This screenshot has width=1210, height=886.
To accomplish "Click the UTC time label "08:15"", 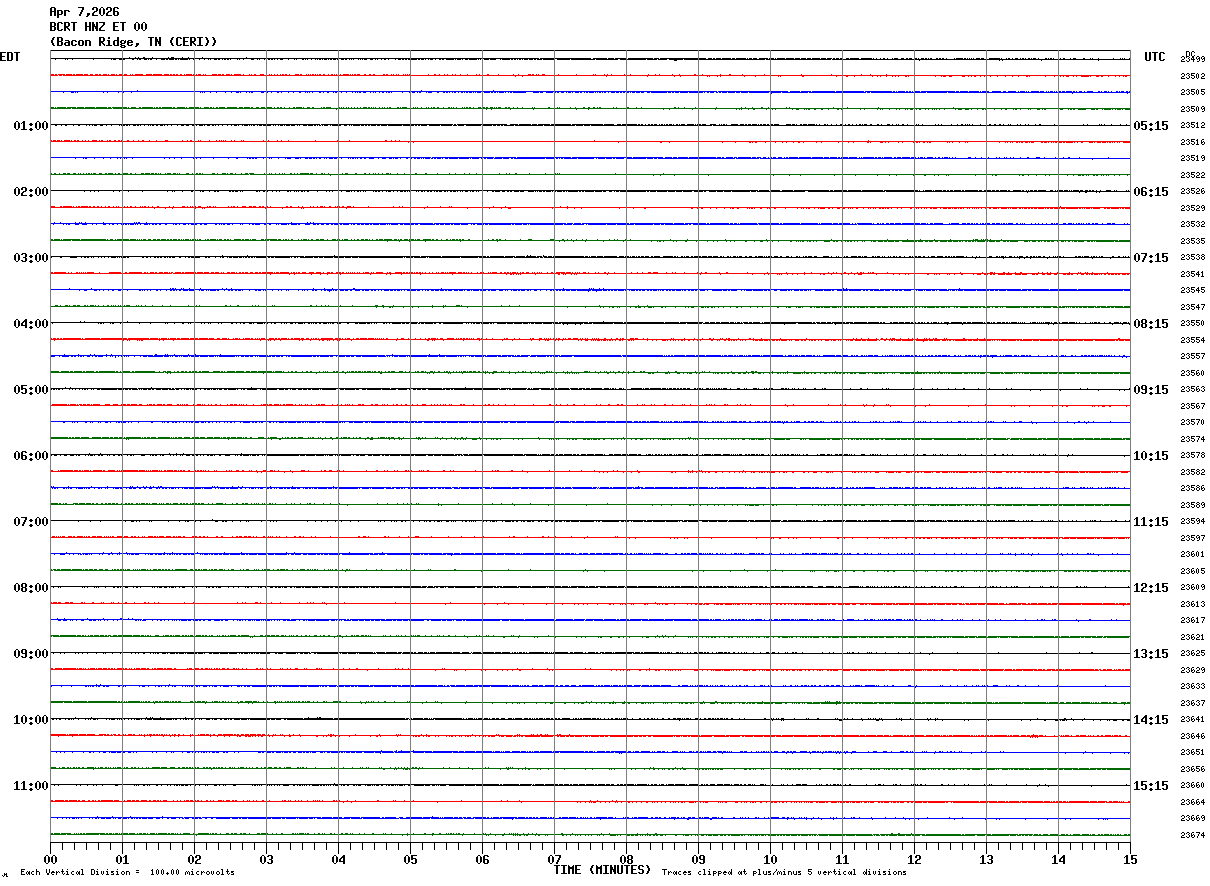I will [1151, 324].
